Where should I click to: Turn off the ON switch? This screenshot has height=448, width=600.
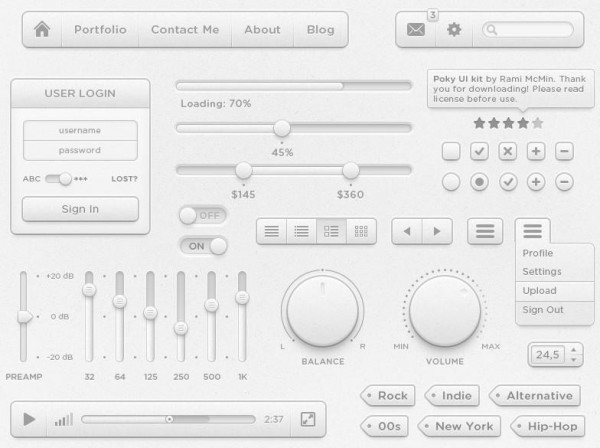tap(203, 246)
